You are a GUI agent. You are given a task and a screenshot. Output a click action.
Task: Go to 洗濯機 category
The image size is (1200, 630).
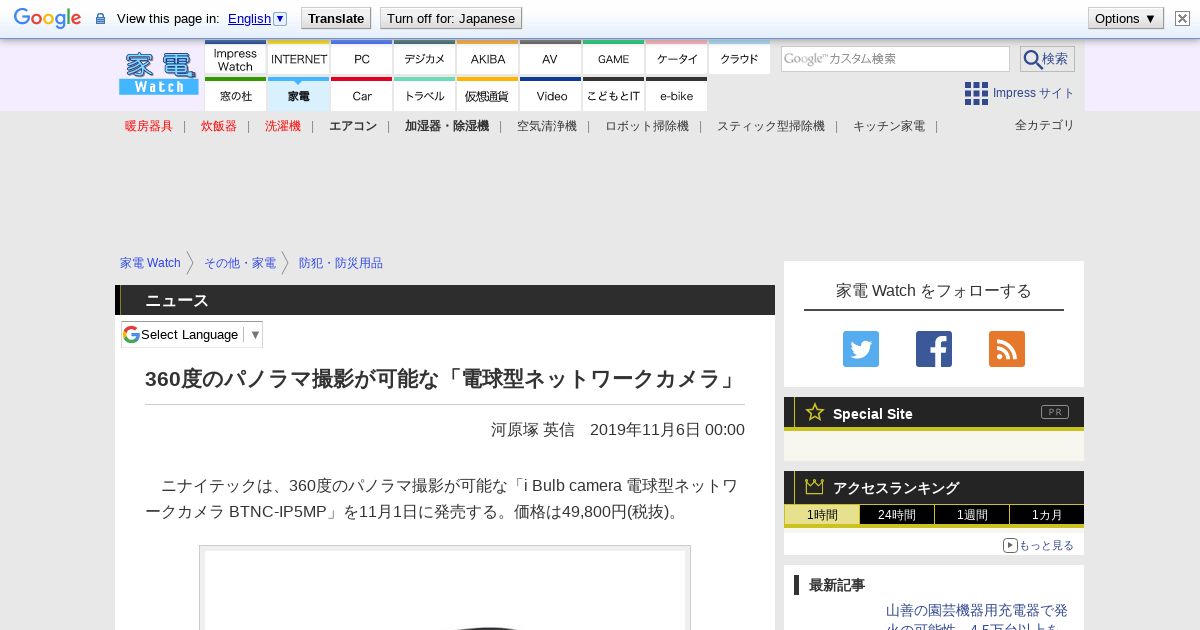(283, 126)
